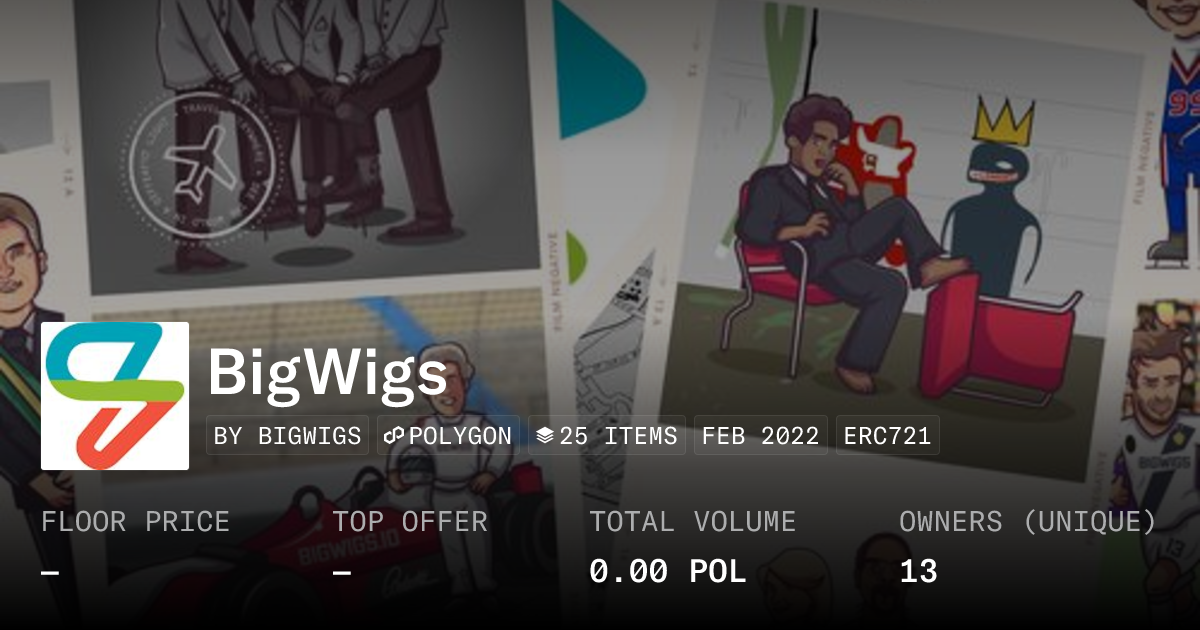Click the ERC721 token standard badge

tap(888, 436)
